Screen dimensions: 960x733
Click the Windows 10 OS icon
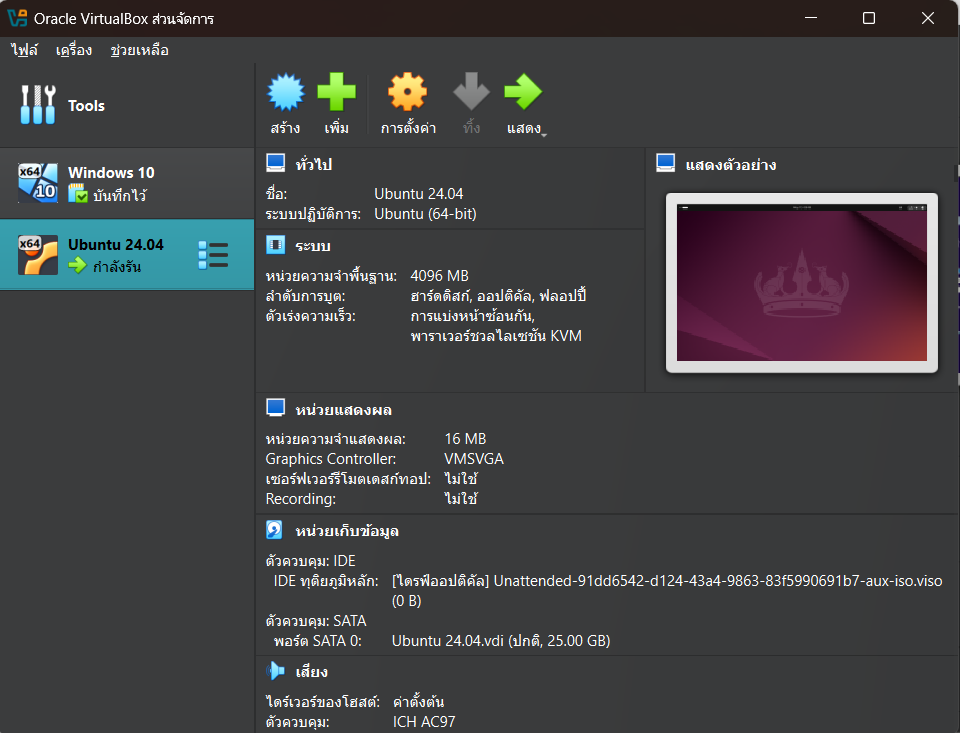(x=38, y=182)
